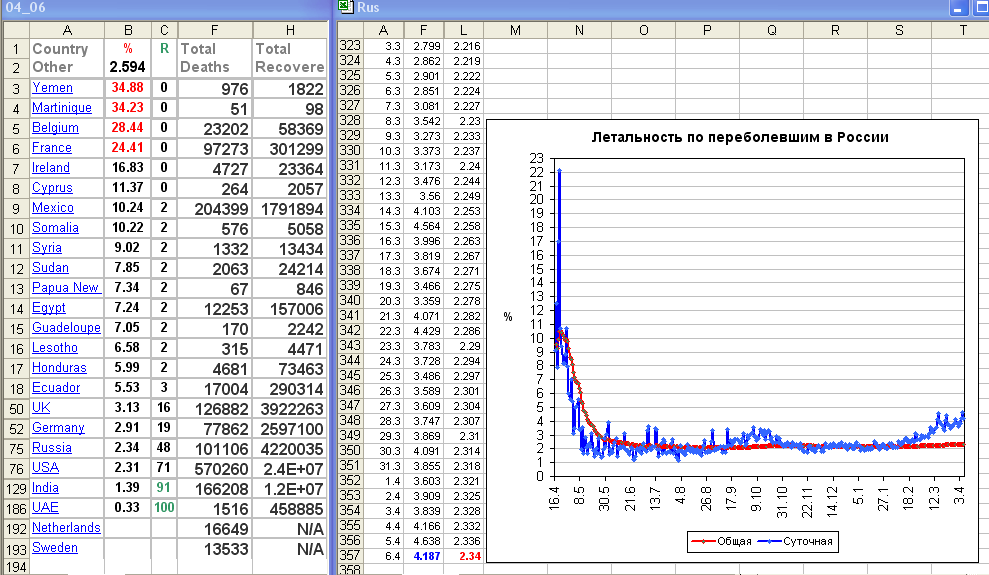Screen dimensions: 989x575
Task: Click cell showing 2.594 under the % header
Action: (127, 67)
